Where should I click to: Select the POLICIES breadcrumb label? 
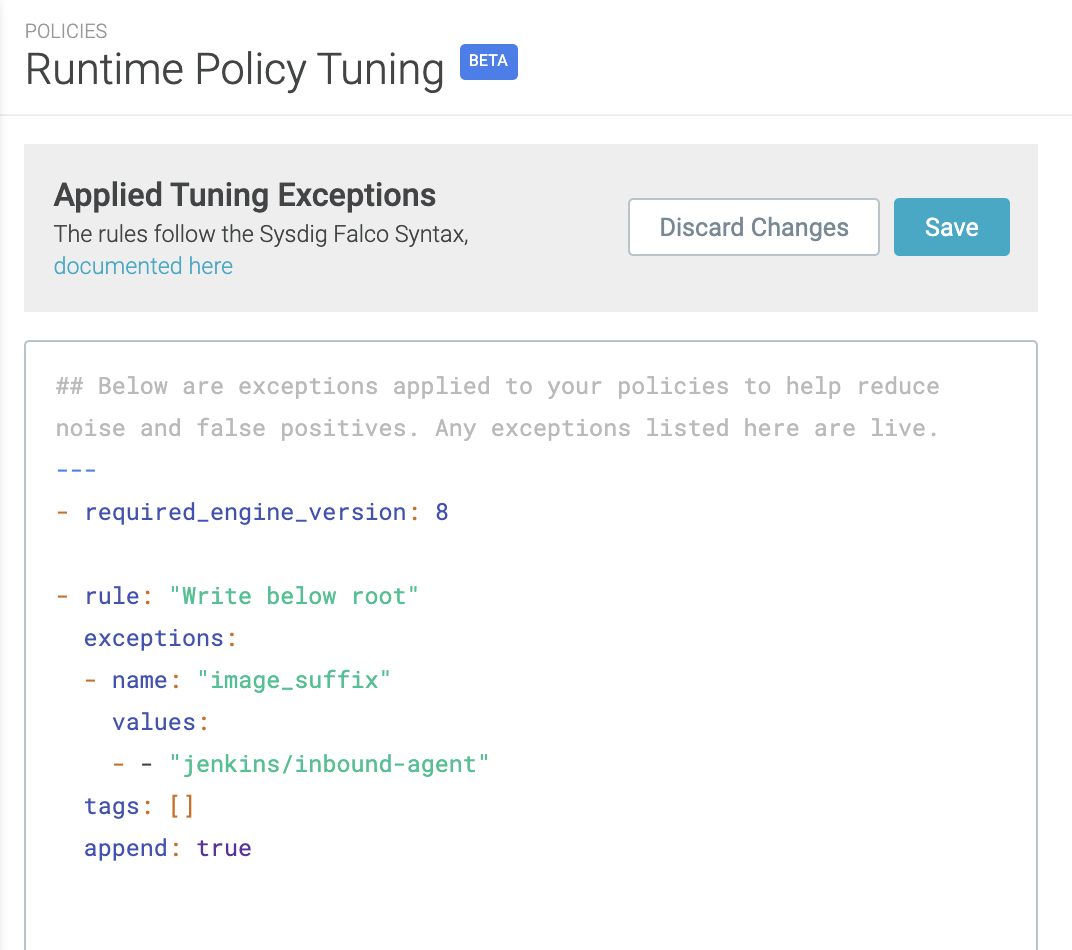66,31
